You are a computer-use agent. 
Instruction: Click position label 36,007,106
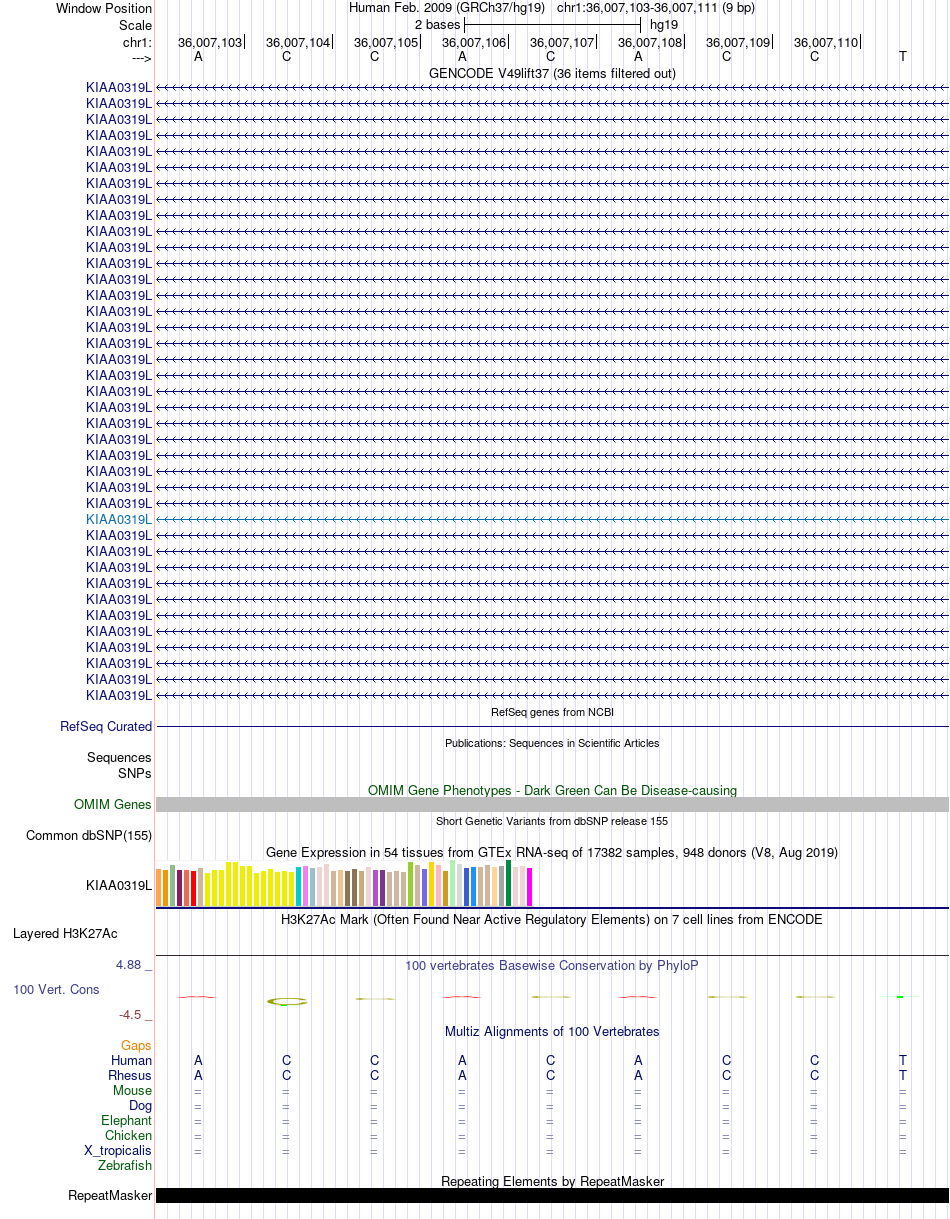coord(474,42)
